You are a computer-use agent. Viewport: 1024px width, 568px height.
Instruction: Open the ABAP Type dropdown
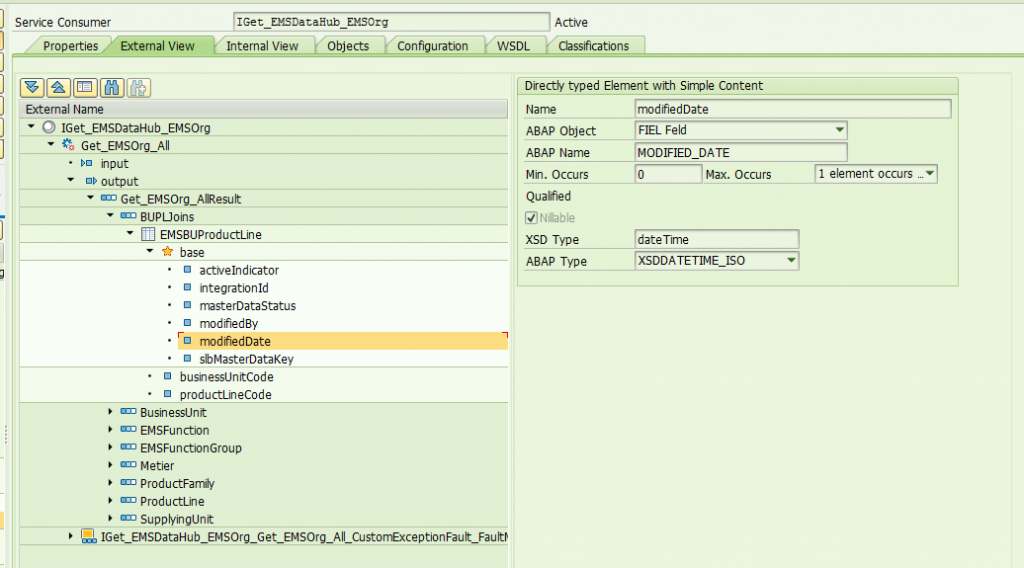pyautogui.click(x=791, y=260)
